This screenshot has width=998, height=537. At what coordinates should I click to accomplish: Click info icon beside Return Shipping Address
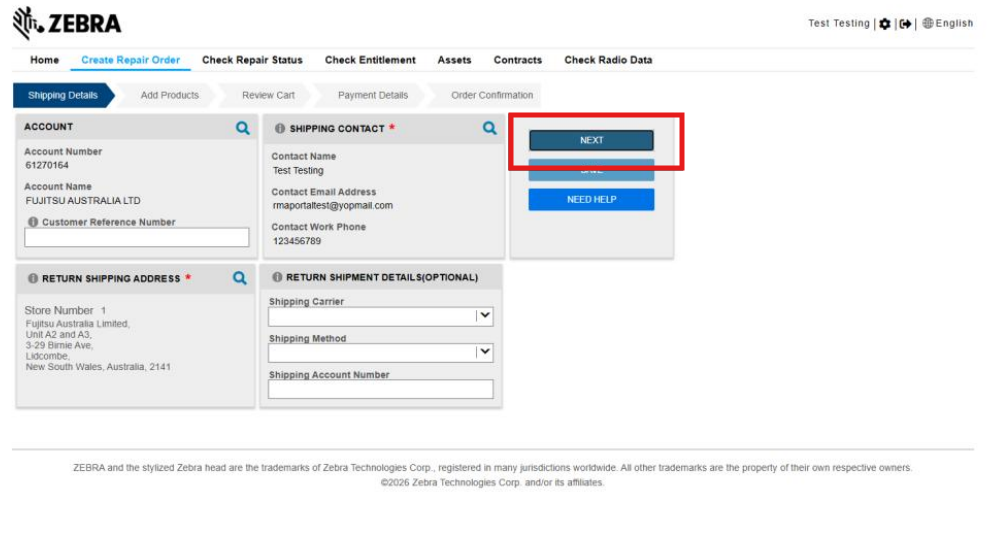[32, 279]
